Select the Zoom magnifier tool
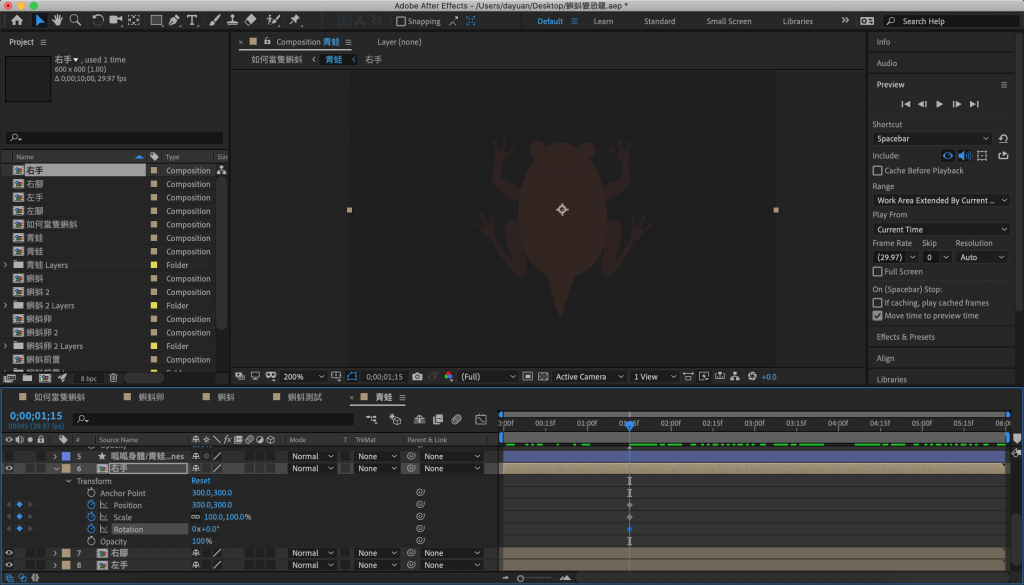Screen dimensions: 1024x585 click(x=76, y=20)
